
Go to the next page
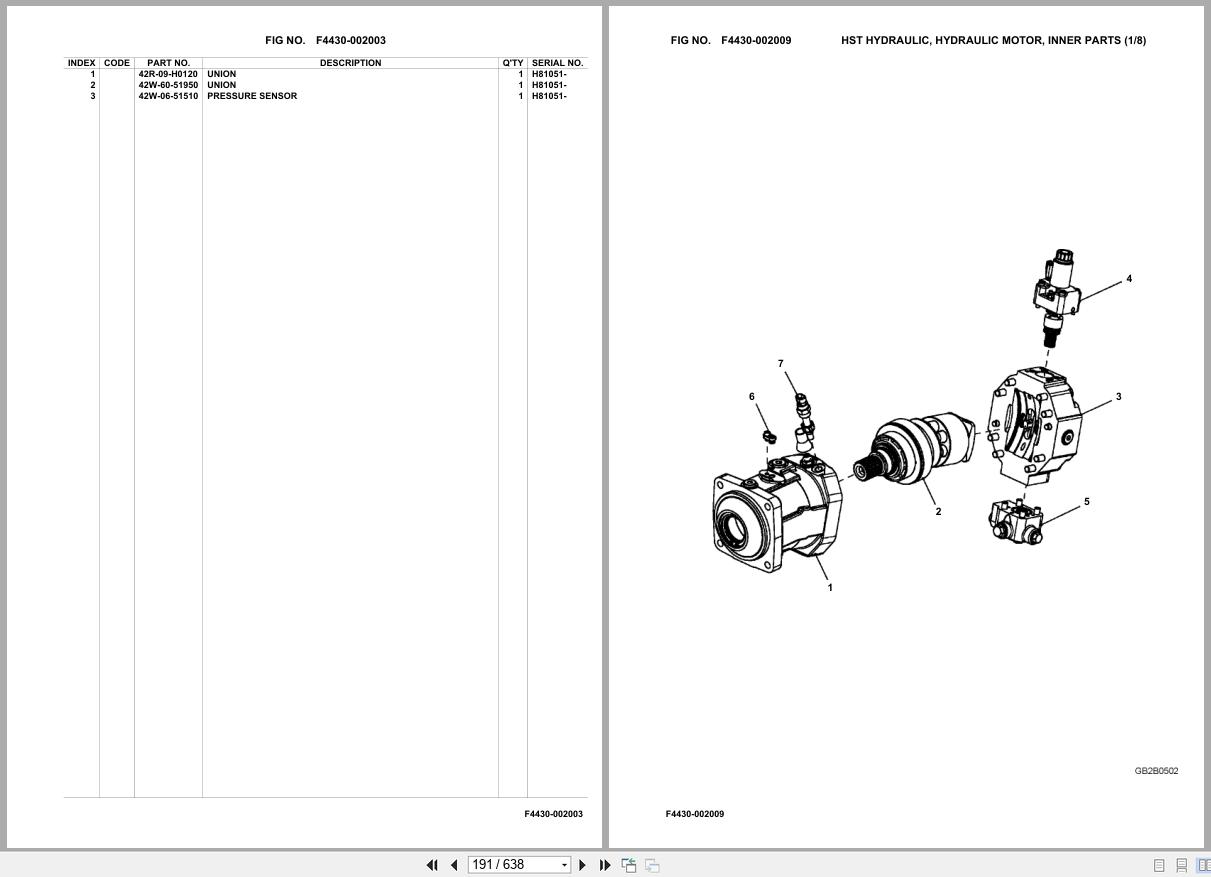coord(583,865)
